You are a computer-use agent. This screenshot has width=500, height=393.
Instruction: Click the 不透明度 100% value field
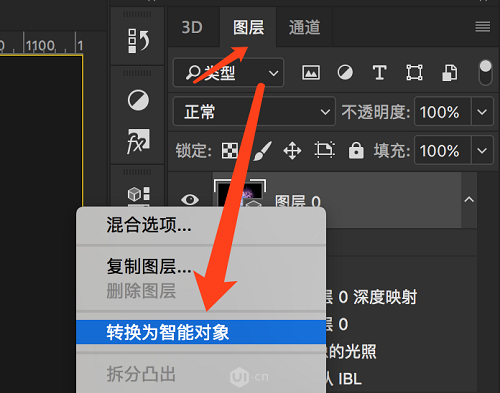coord(443,112)
